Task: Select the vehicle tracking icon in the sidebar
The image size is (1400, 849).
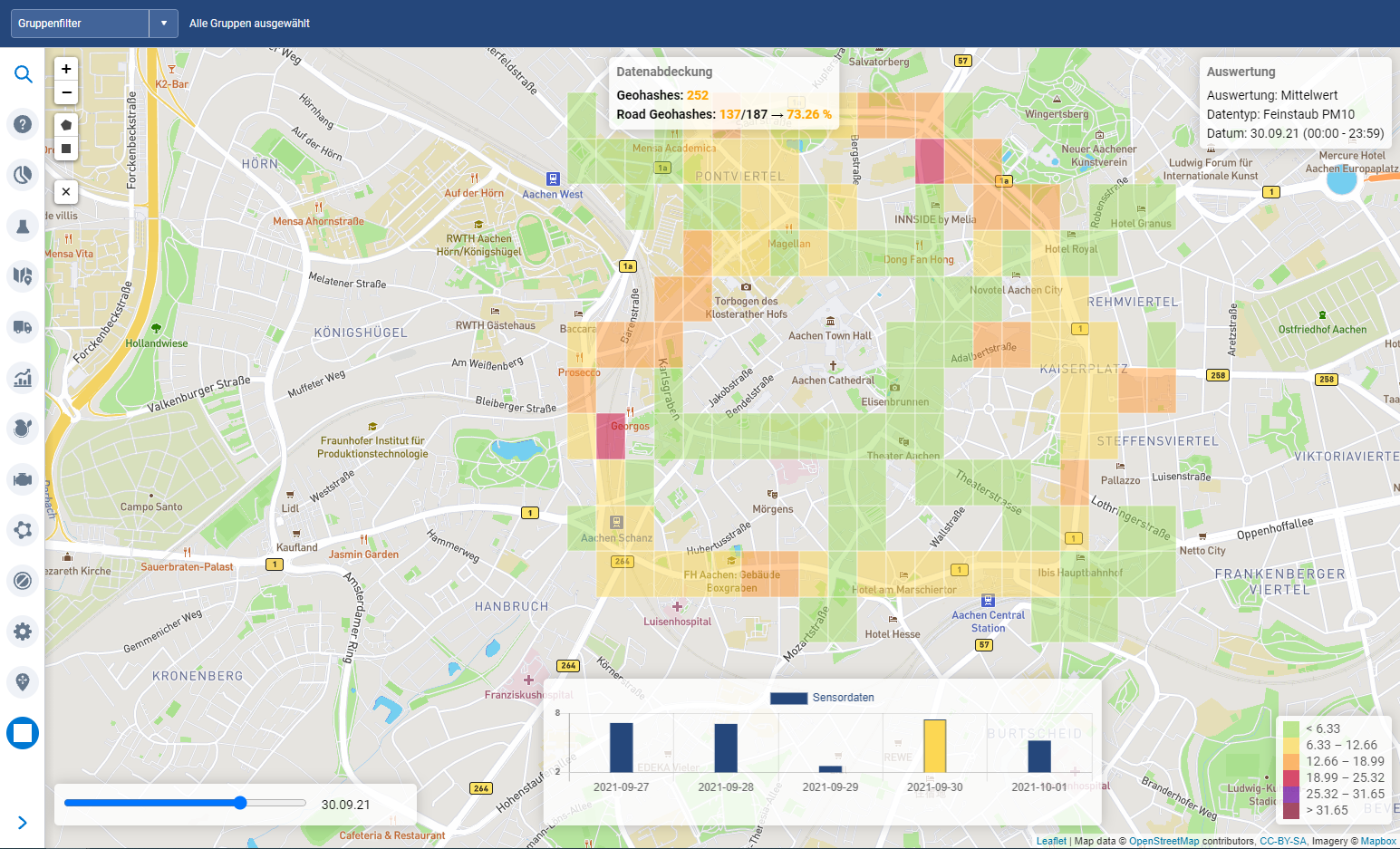Action: (23, 327)
